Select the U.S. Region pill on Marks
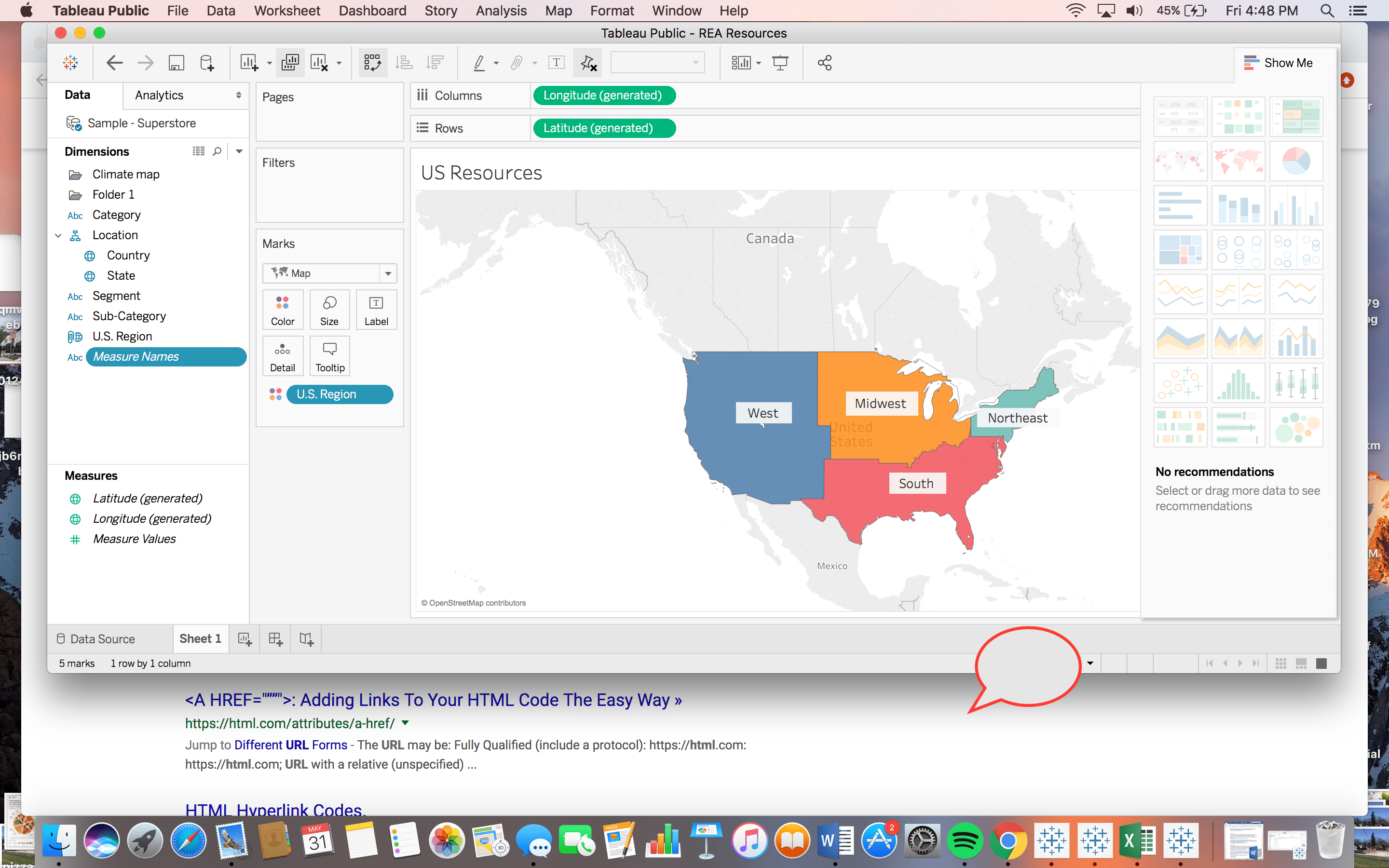1389x868 pixels. pyautogui.click(x=340, y=394)
